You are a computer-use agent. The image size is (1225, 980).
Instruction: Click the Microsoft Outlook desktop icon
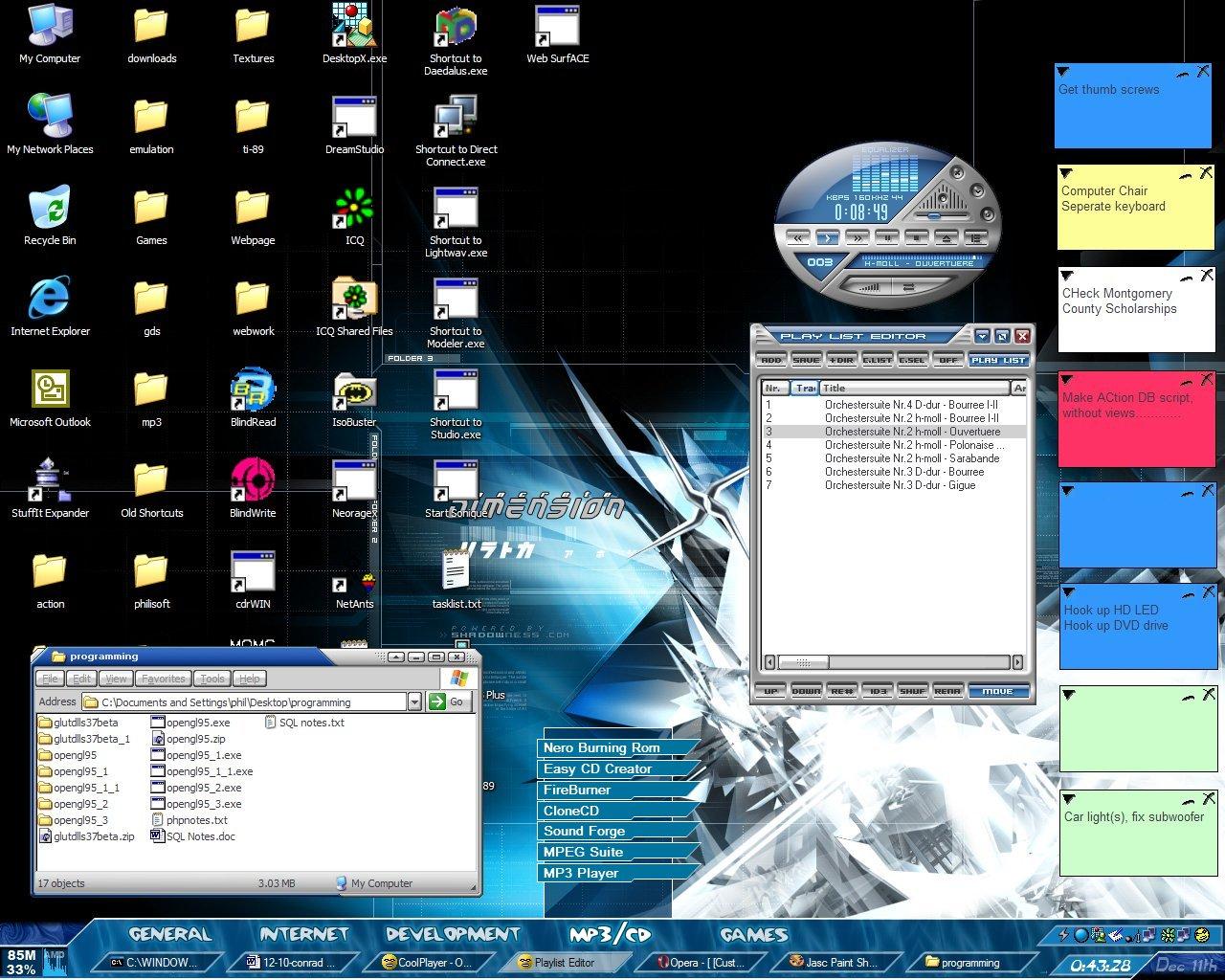(50, 398)
